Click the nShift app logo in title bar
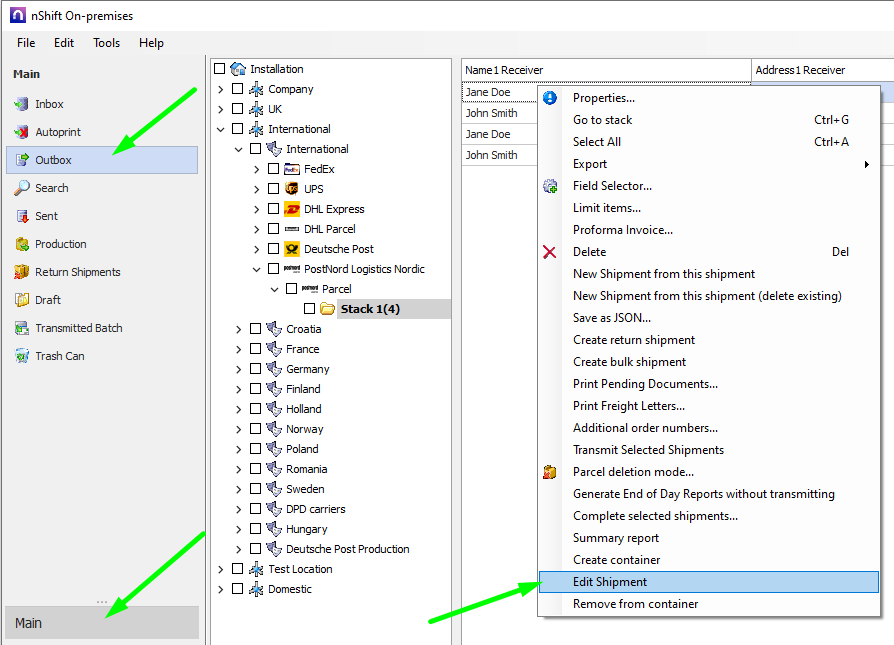894x645 pixels. [x=18, y=15]
